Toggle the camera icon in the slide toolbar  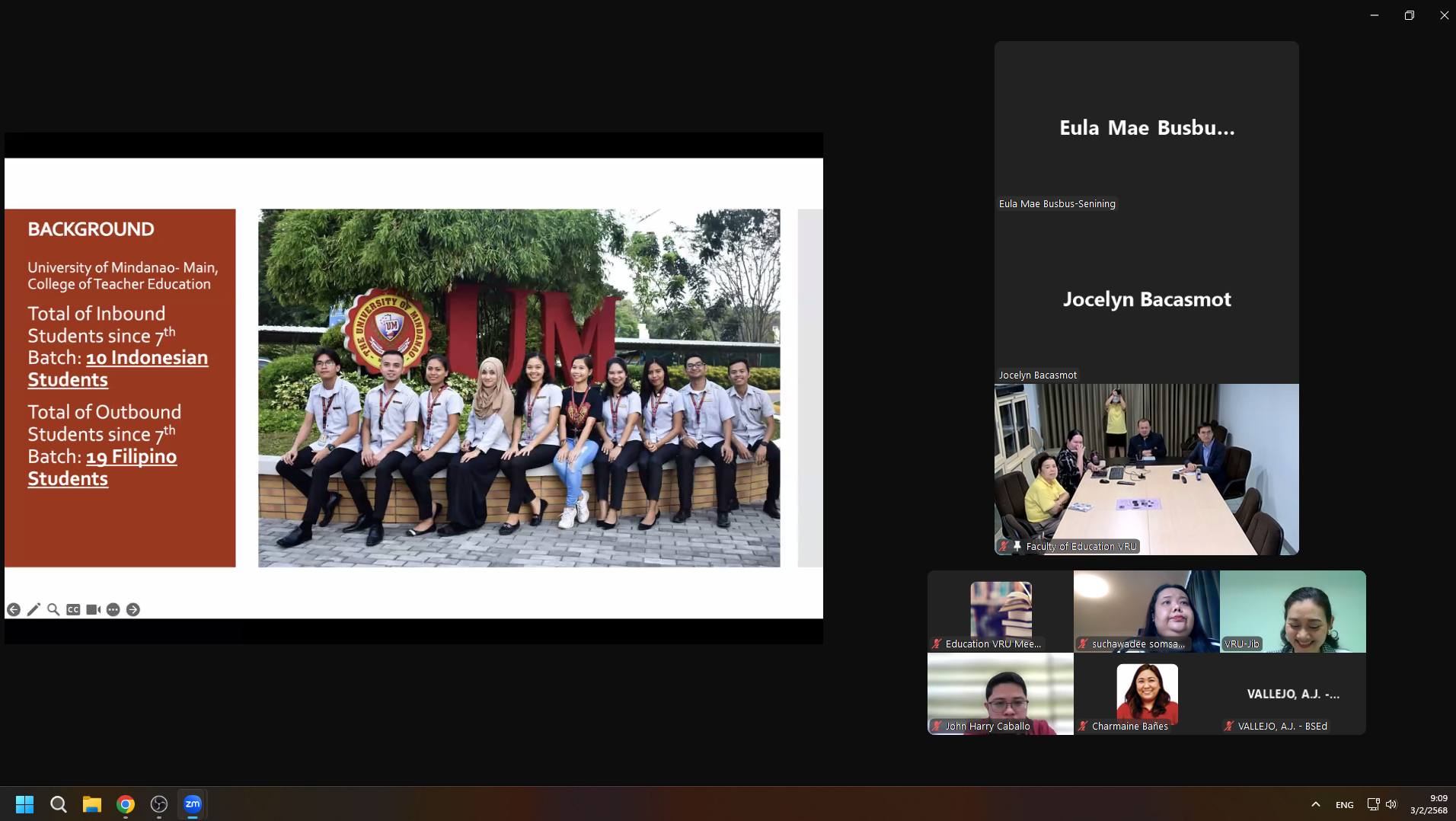(93, 609)
